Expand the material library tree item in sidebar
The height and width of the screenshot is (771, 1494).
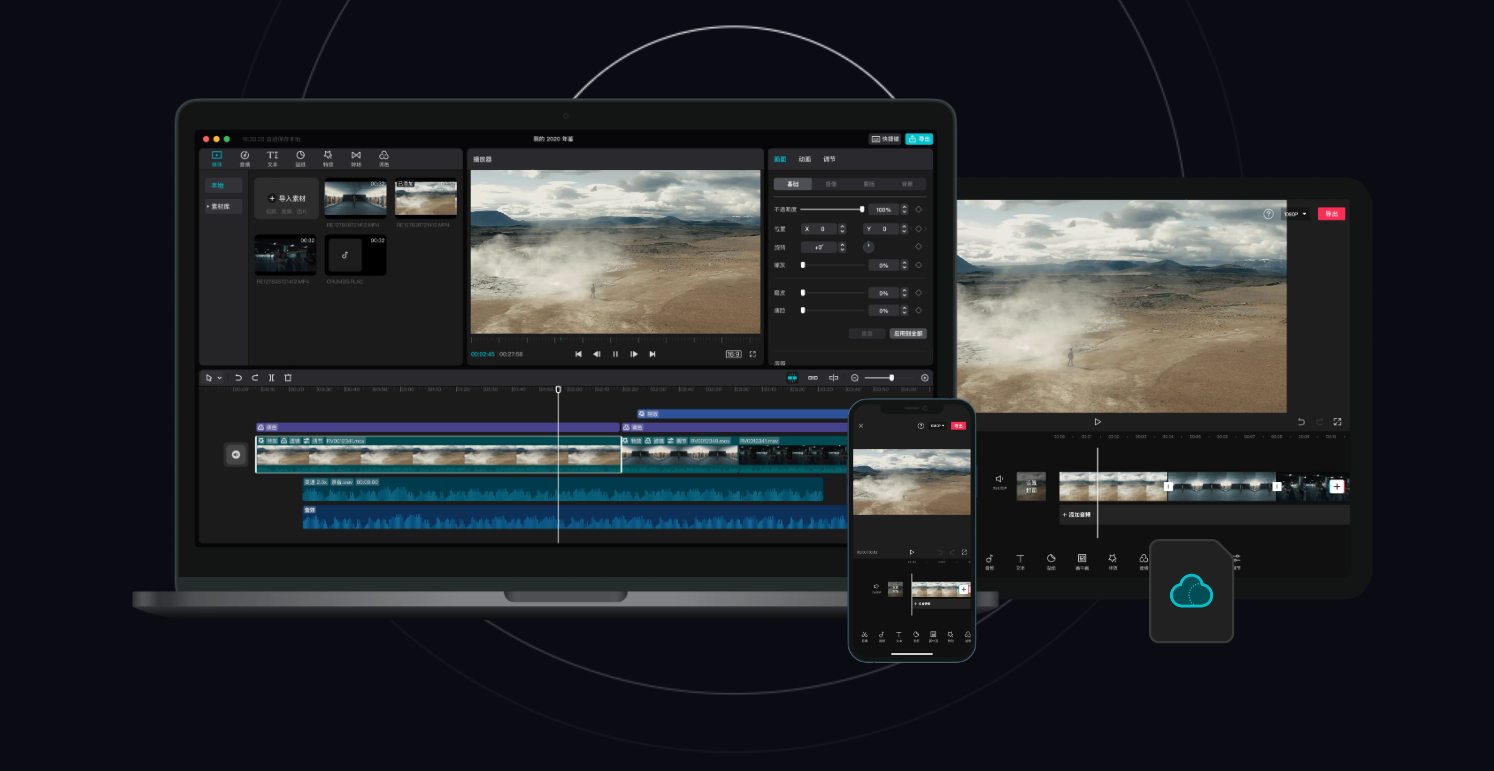pyautogui.click(x=219, y=206)
